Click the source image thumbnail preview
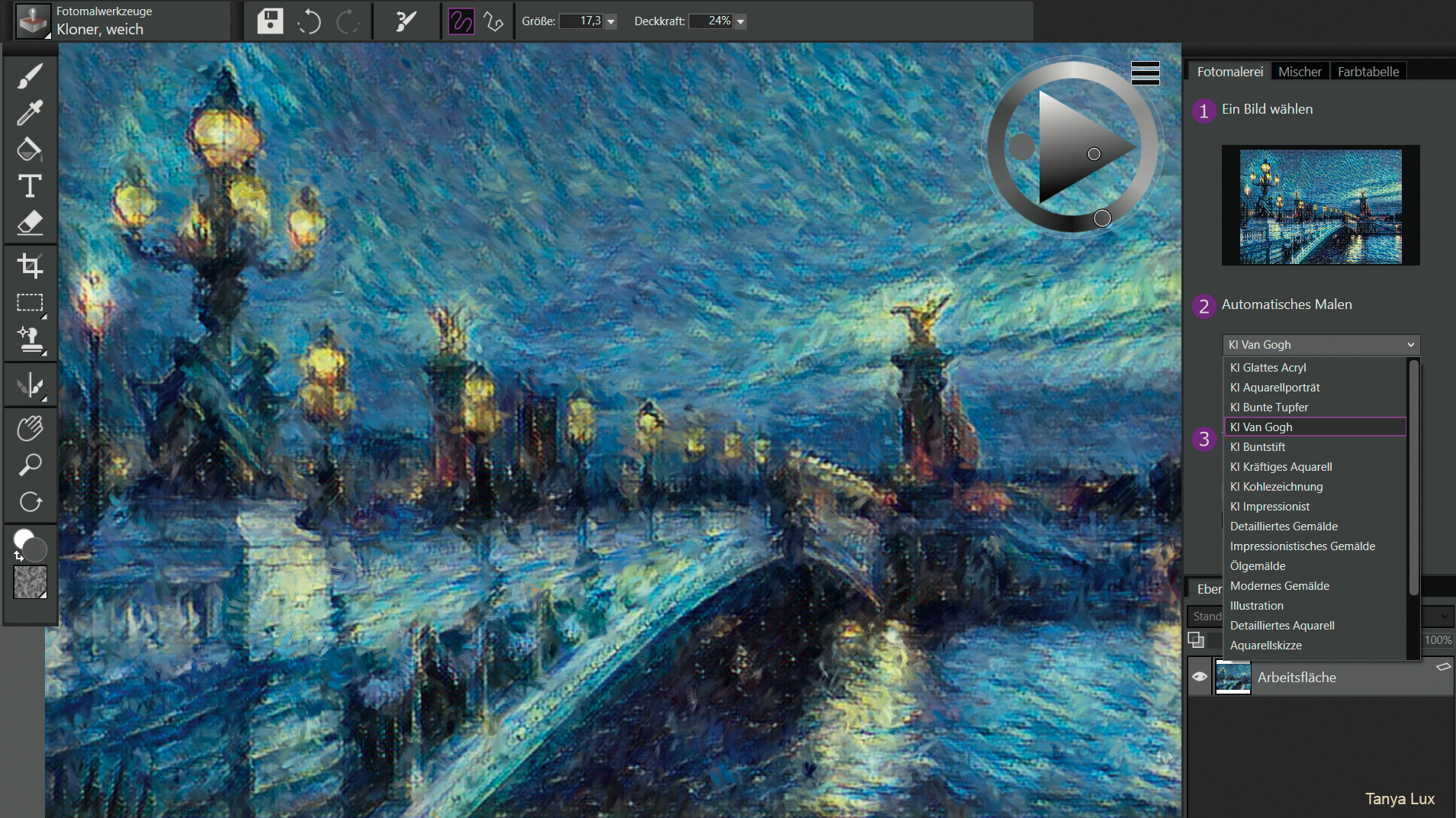 coord(1320,206)
